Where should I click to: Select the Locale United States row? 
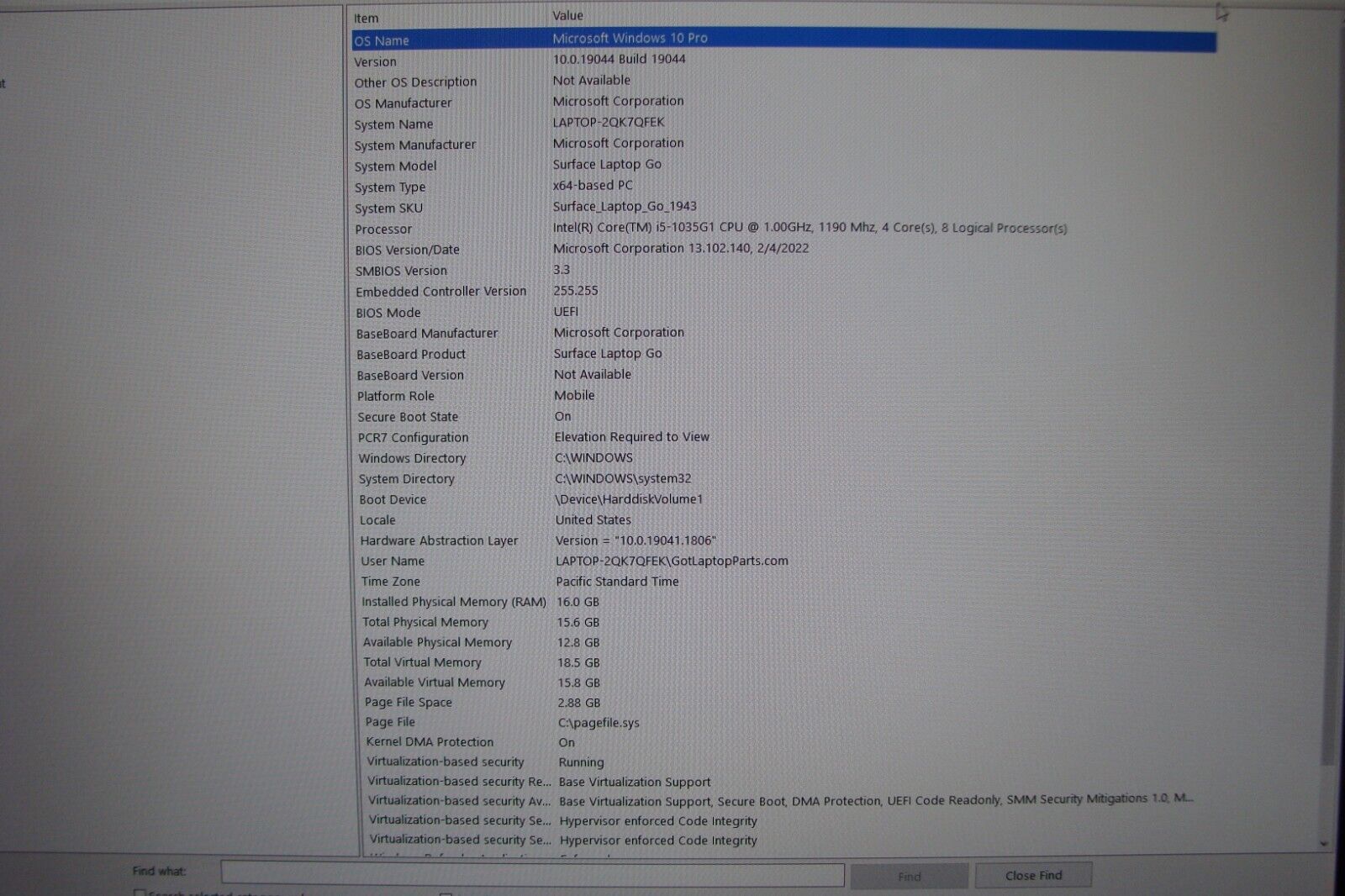click(783, 520)
